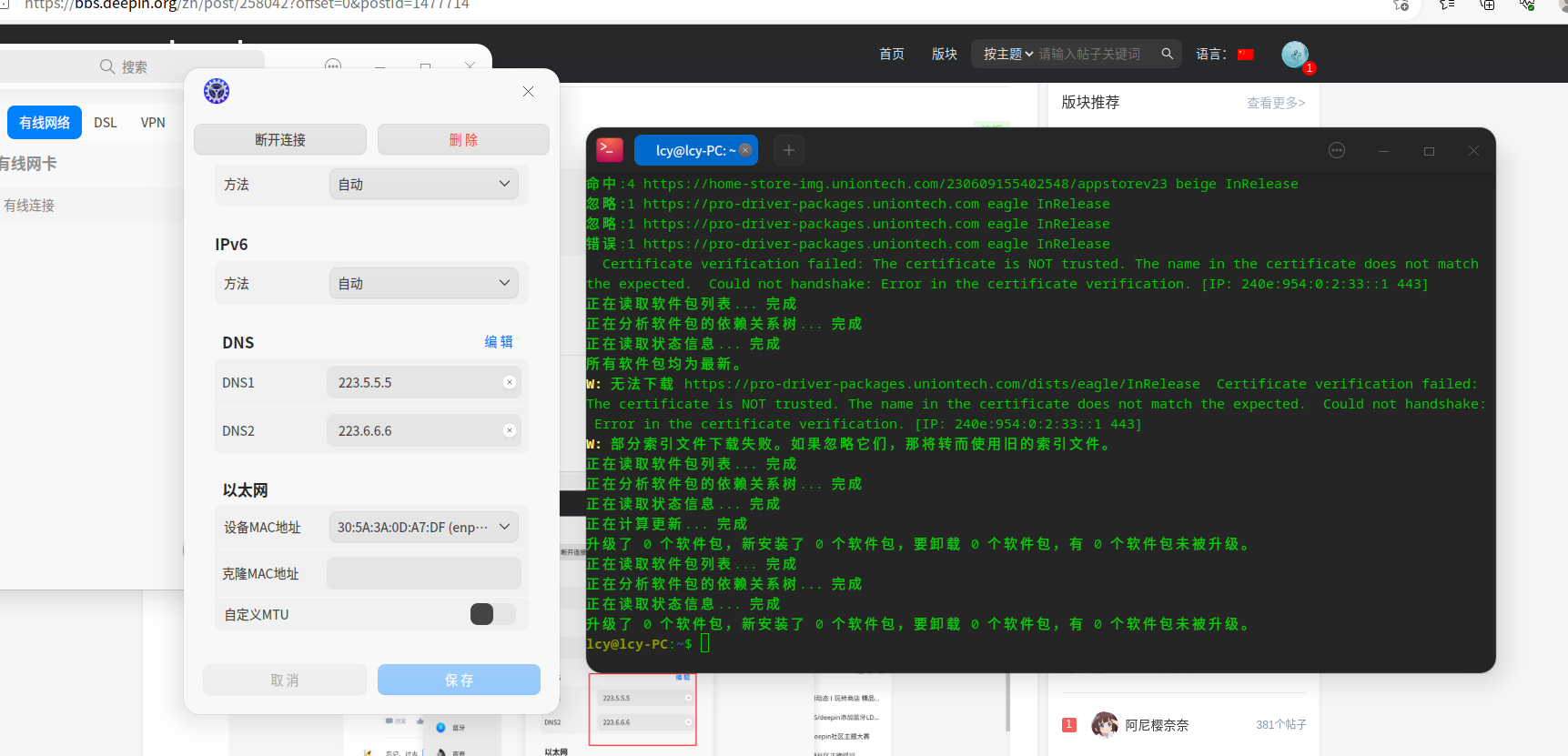Click the 版块推荐 heading

(1090, 102)
